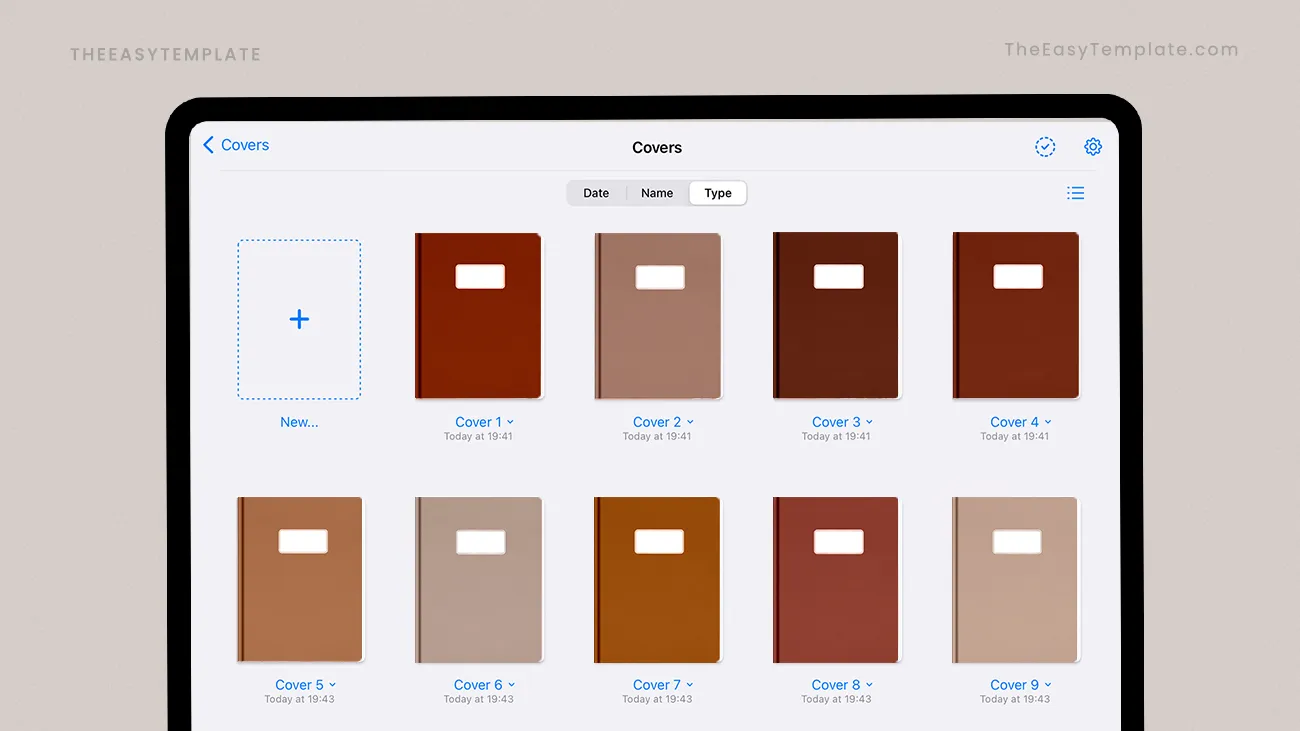Click the white label on Cover 1
Image resolution: width=1300 pixels, height=731 pixels.
coord(480,277)
